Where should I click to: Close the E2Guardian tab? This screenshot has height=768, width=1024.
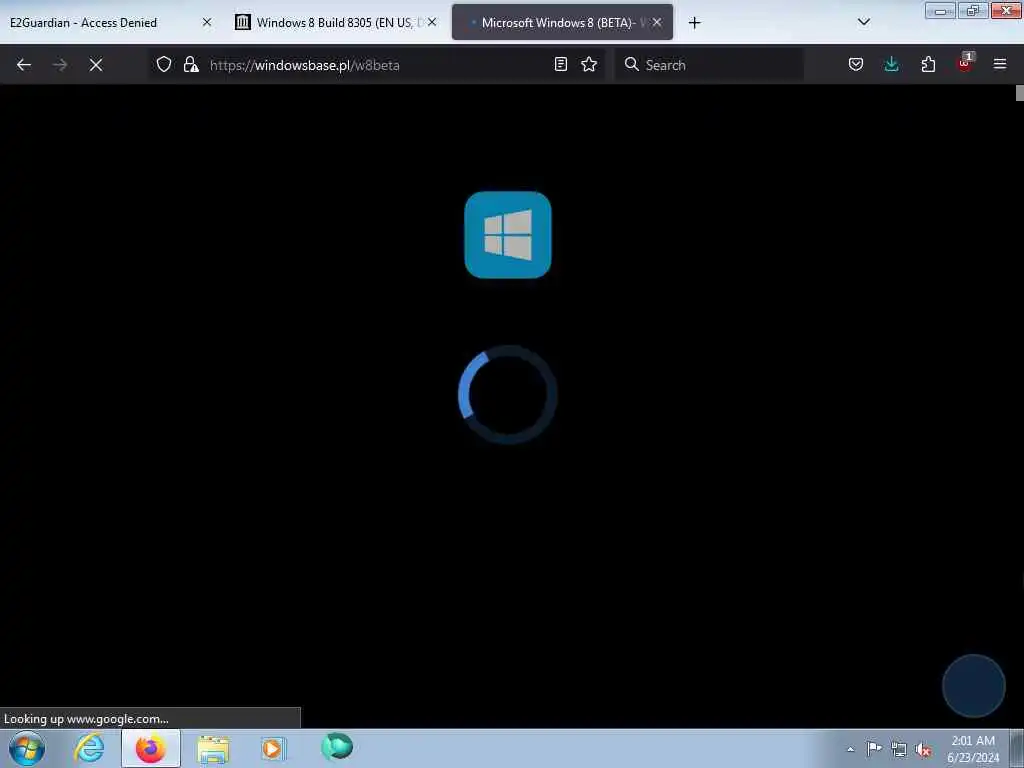207,22
